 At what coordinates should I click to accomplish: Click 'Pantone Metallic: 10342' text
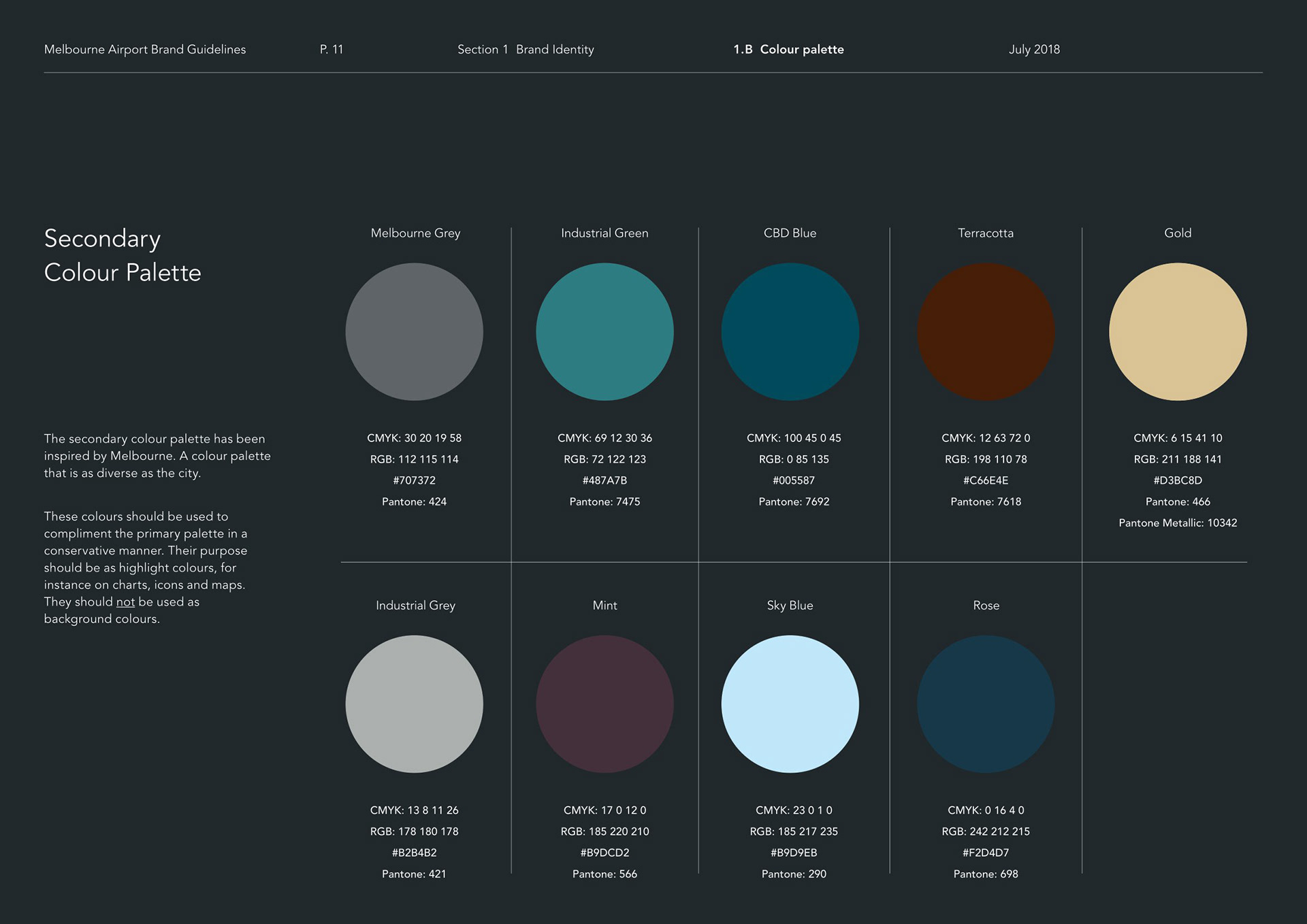(x=1178, y=523)
